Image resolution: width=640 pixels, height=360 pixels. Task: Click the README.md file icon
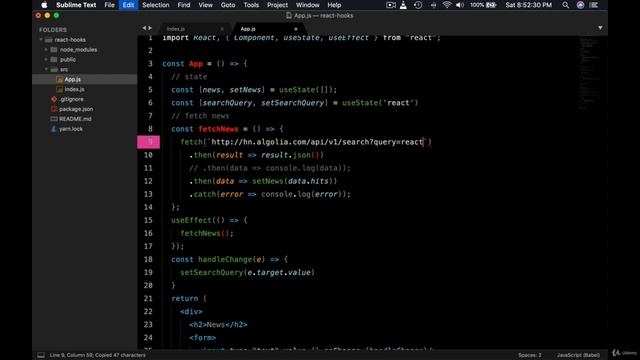click(54, 119)
